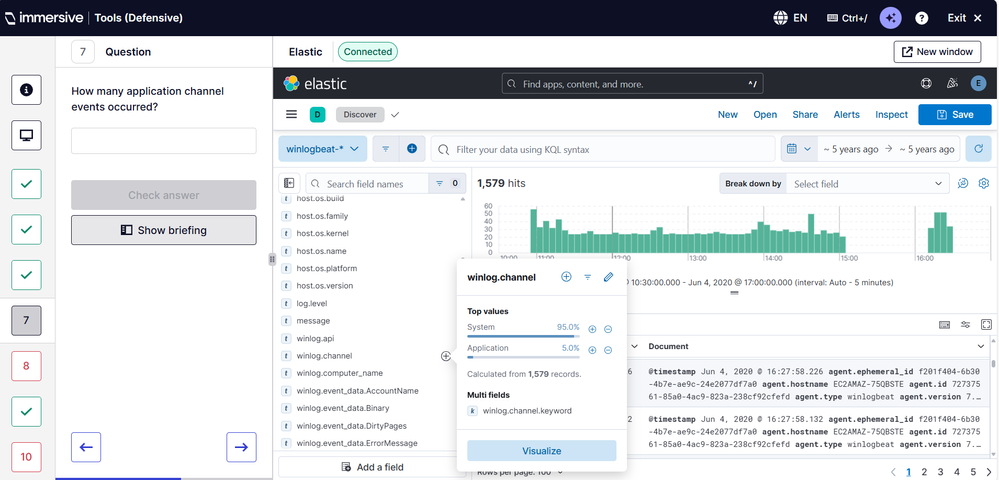Open the Inspect menu item

(891, 115)
